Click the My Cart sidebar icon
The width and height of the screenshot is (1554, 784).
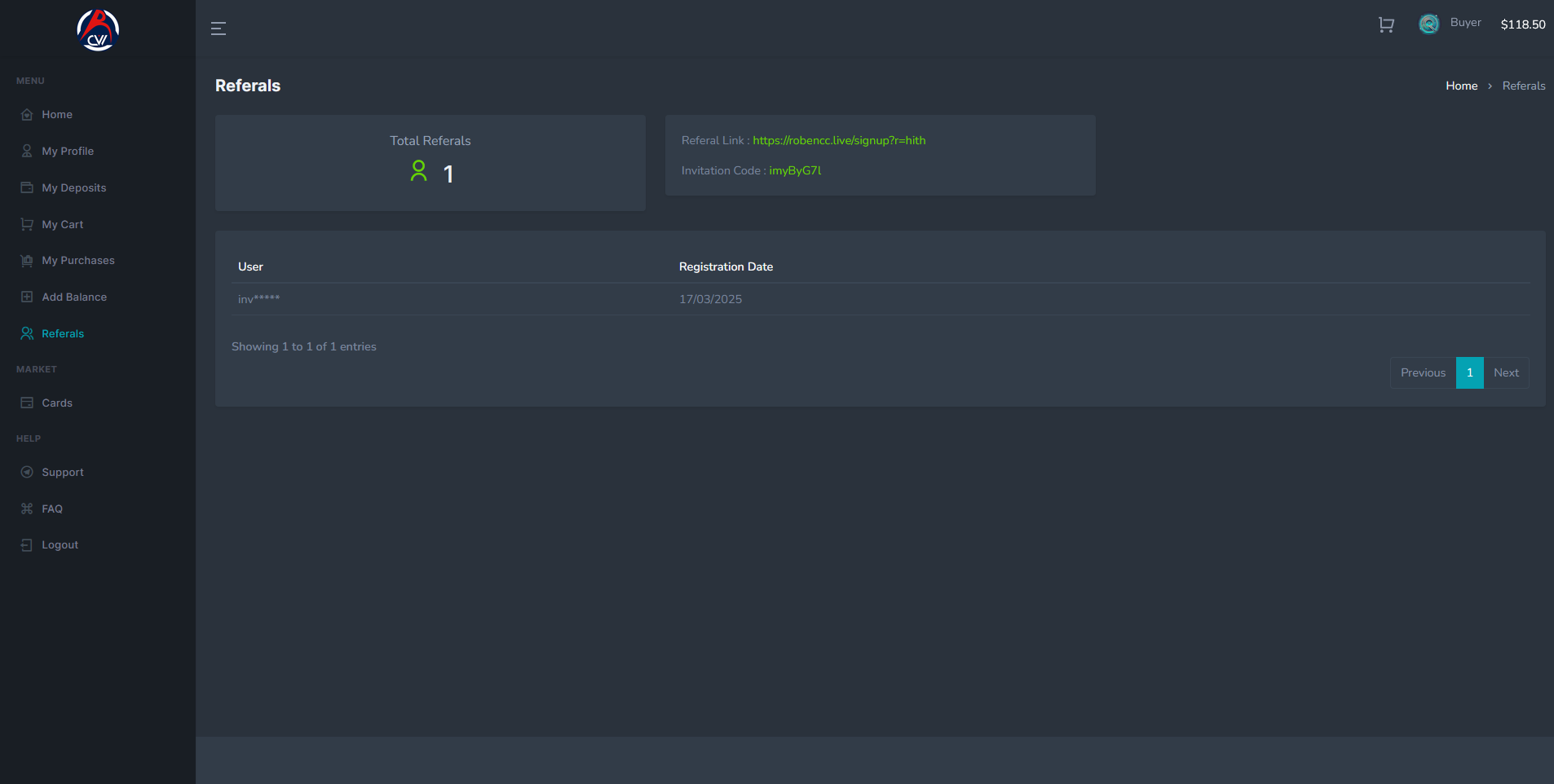(27, 225)
